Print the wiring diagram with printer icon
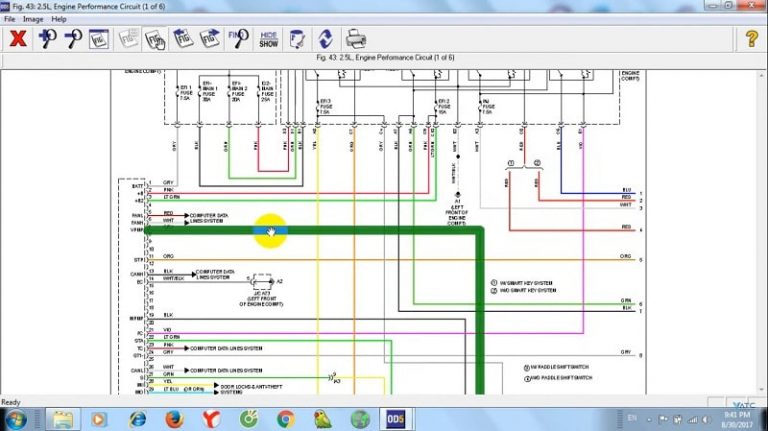768x431 pixels. tap(355, 39)
